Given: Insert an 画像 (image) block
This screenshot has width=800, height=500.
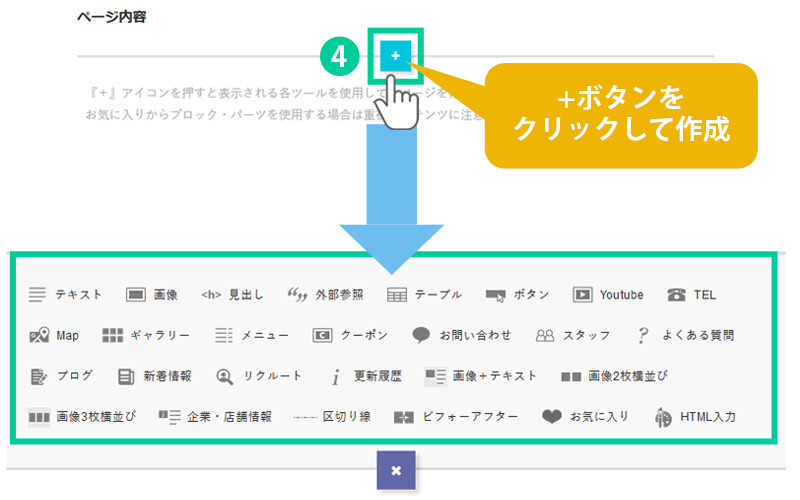Looking at the screenshot, I should 152,295.
